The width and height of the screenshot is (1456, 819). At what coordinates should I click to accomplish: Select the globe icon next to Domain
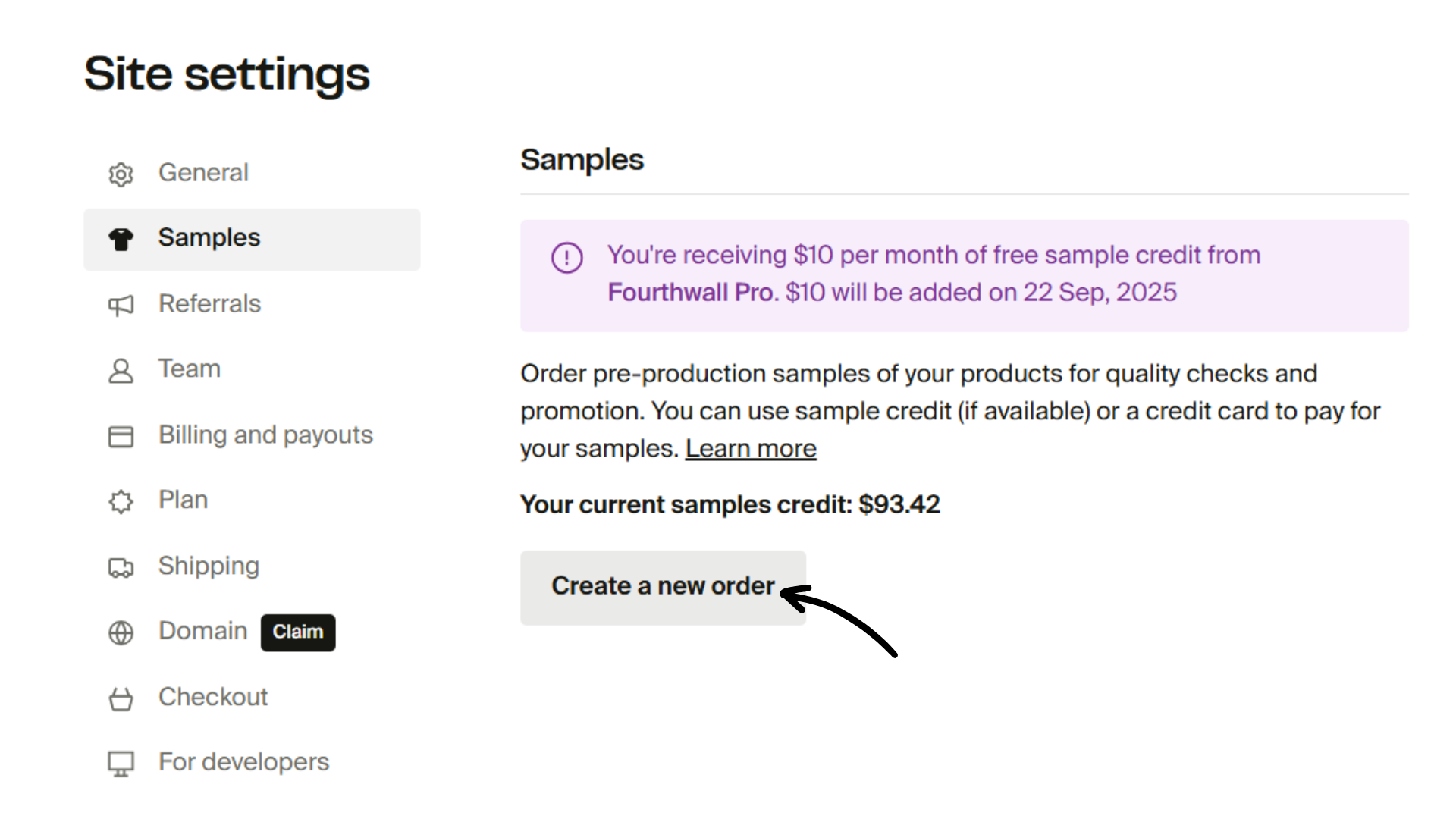[121, 632]
